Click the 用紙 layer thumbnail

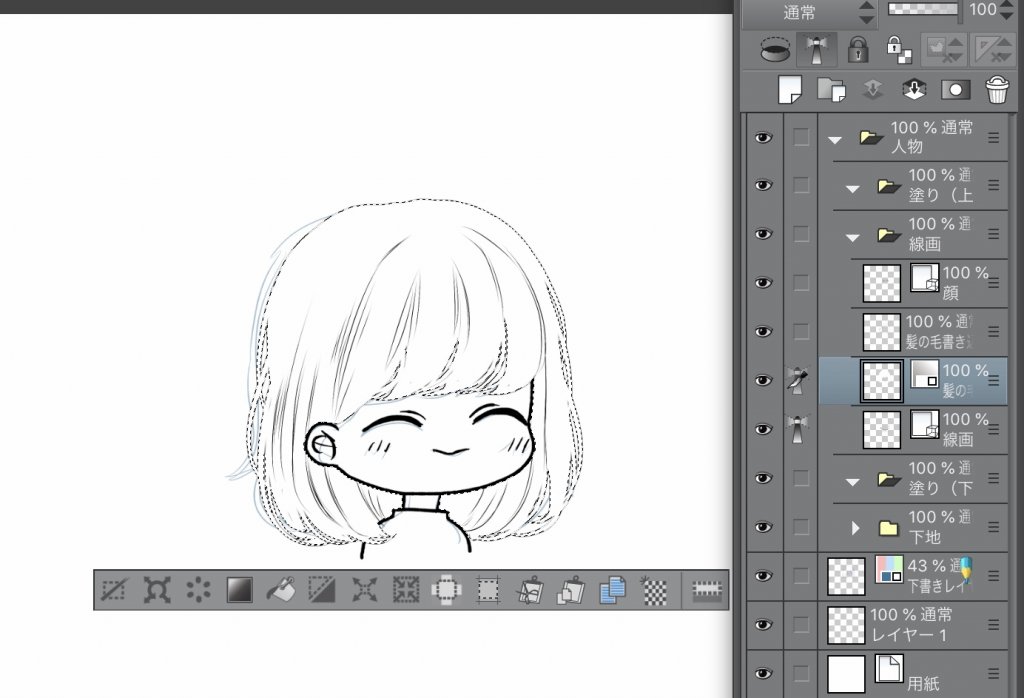845,672
